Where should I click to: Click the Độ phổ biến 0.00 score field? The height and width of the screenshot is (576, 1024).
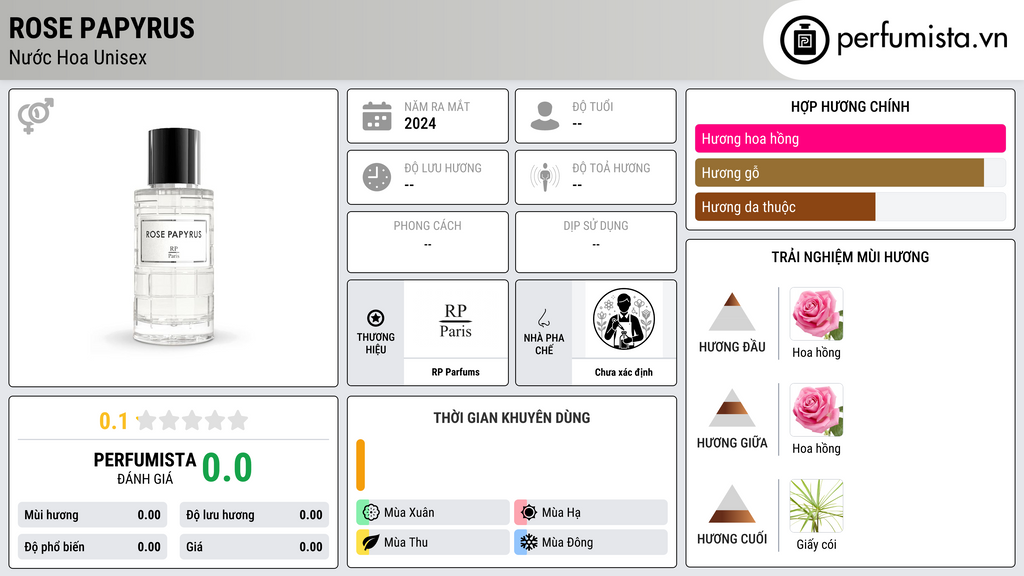(x=93, y=547)
